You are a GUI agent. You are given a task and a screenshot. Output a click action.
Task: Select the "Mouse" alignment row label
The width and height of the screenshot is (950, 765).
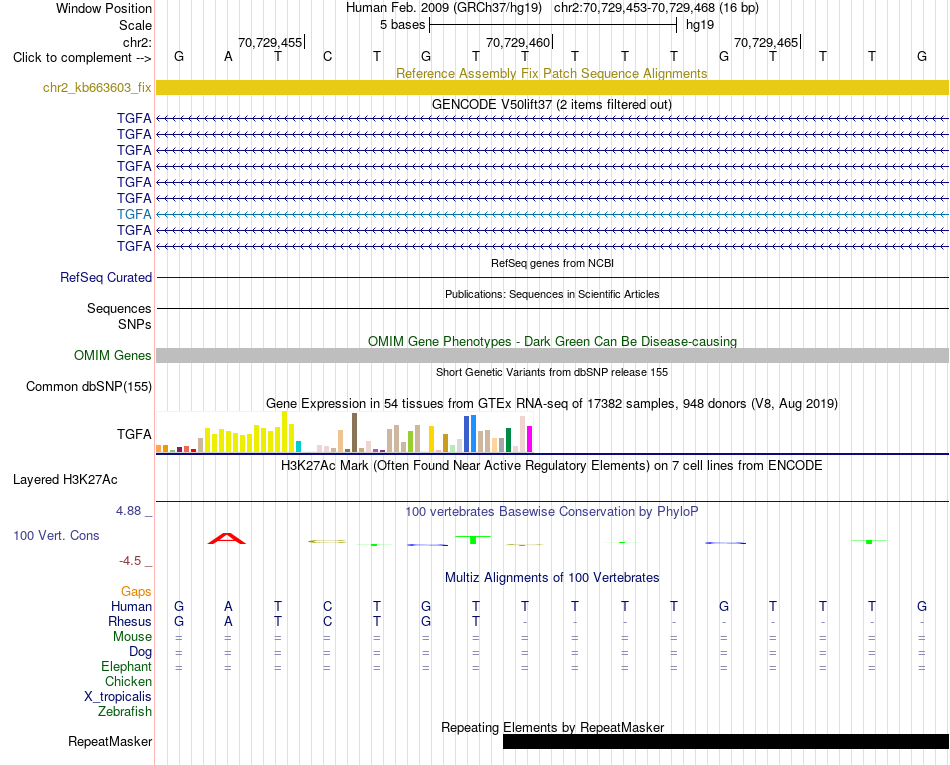pos(132,637)
